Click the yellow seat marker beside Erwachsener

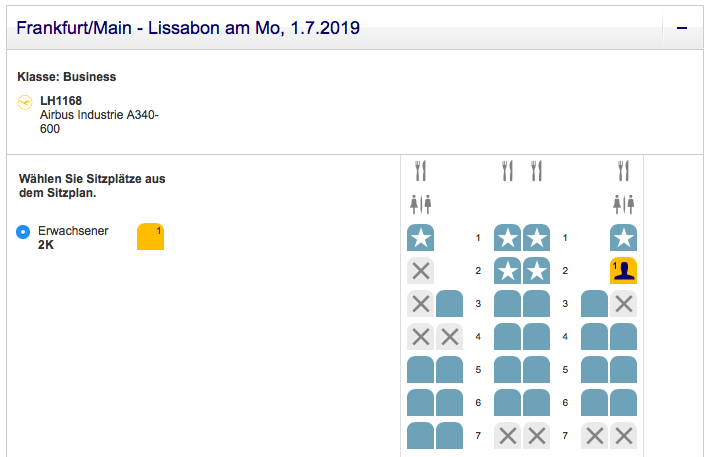[150, 237]
